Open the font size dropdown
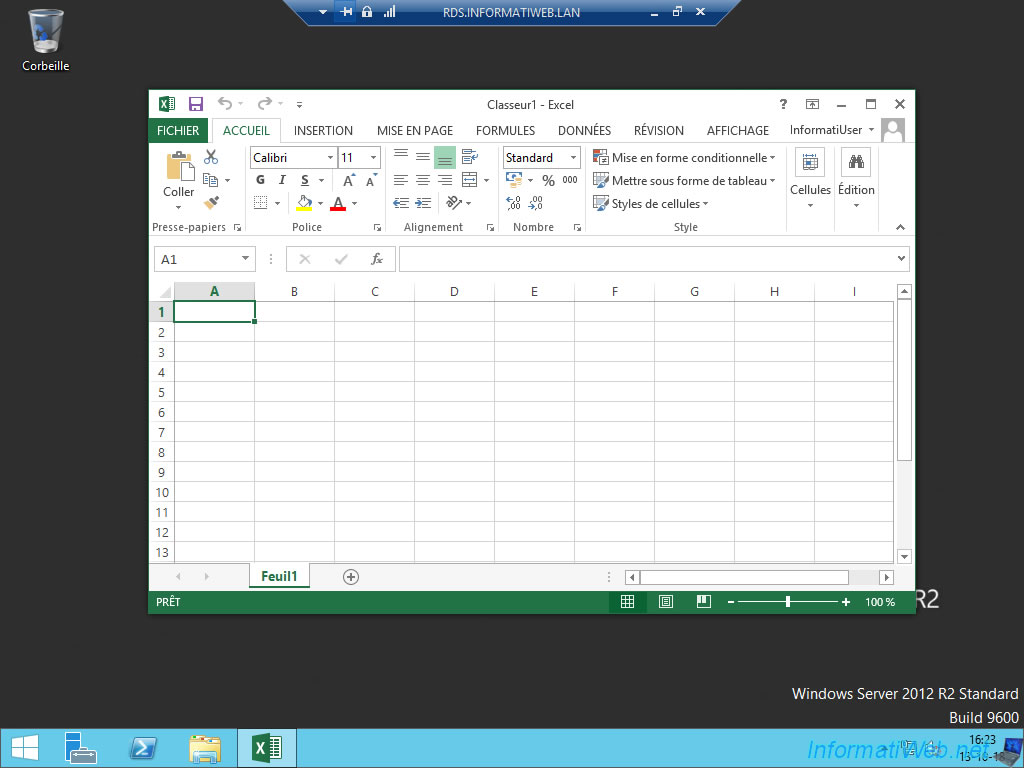Image resolution: width=1024 pixels, height=768 pixels. (x=374, y=157)
